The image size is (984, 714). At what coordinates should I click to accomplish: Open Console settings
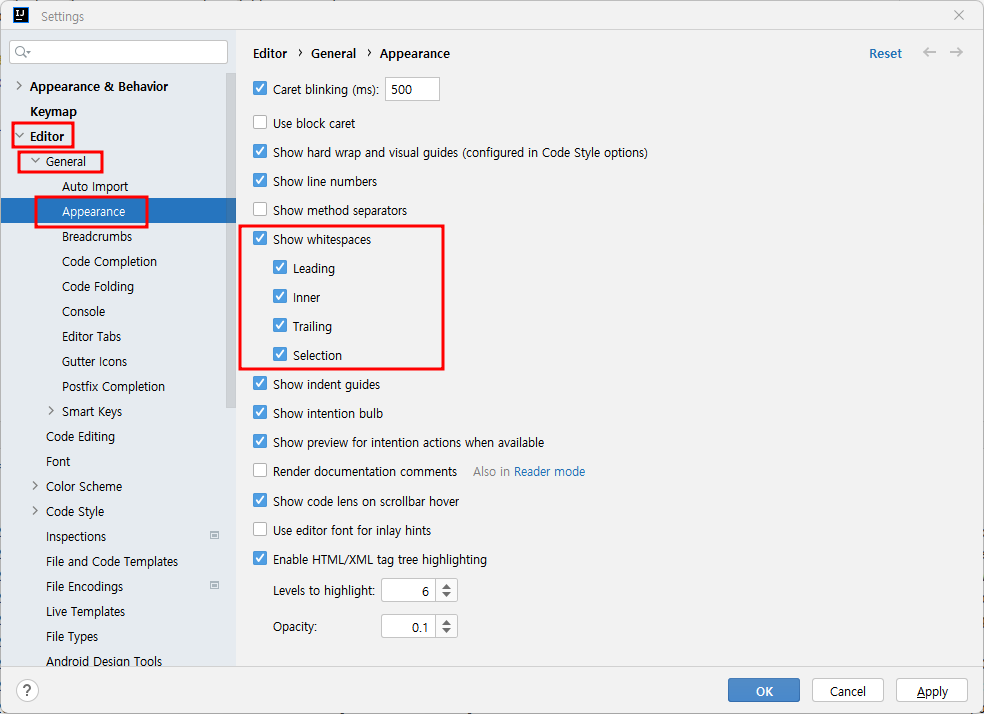(x=83, y=312)
